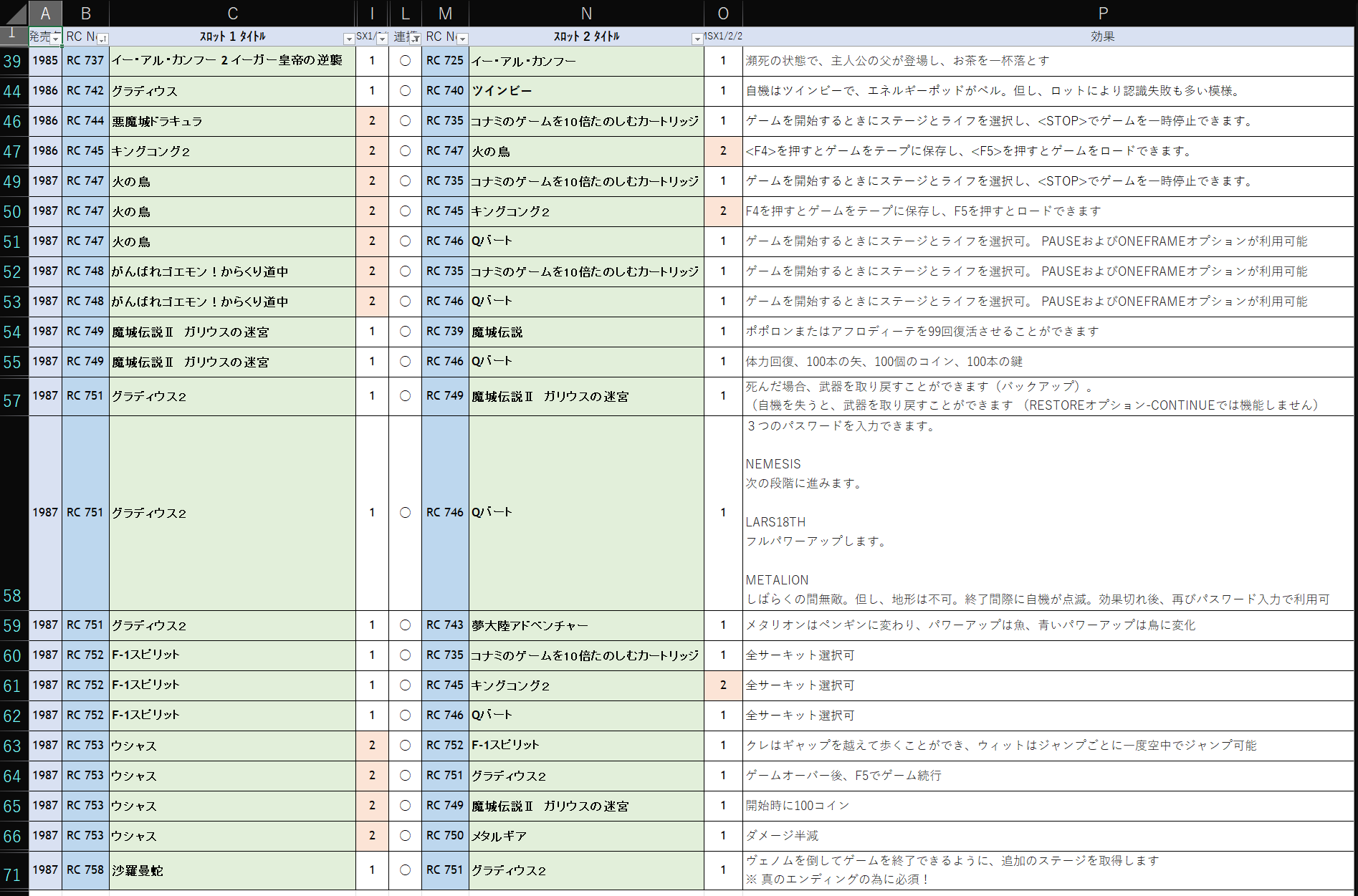1358x896 pixels.
Task: Select column C header
Action: point(232,13)
